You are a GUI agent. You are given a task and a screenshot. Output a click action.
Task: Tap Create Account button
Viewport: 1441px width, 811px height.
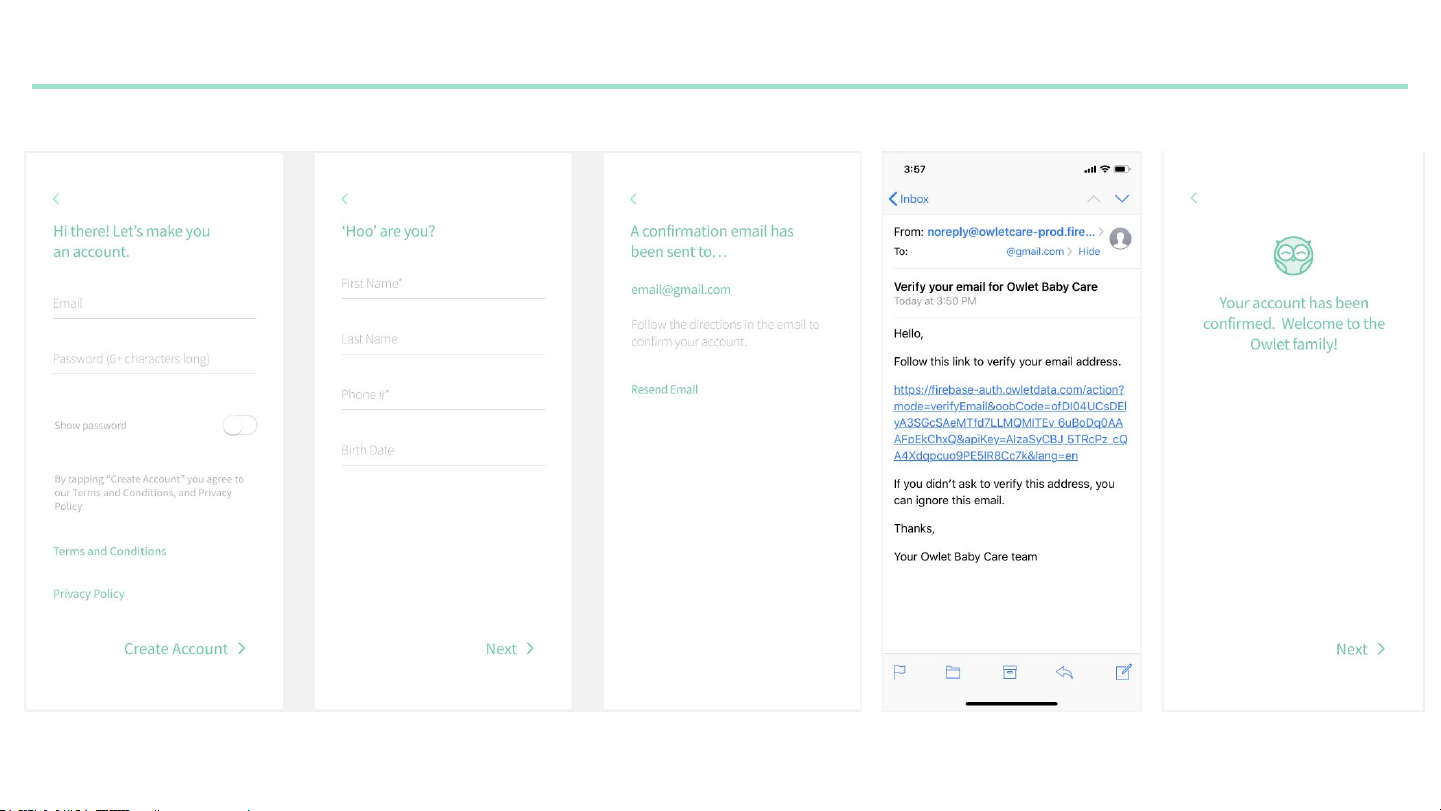pyautogui.click(x=185, y=649)
